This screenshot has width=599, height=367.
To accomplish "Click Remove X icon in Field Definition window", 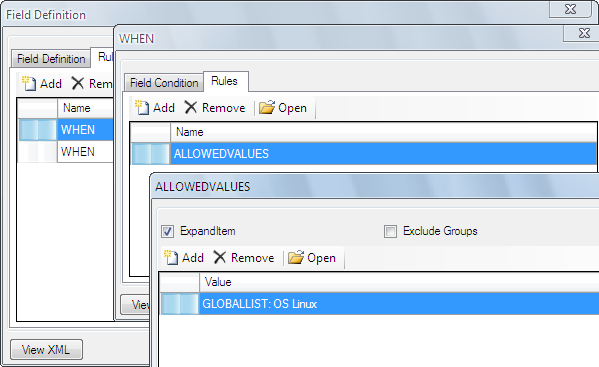I will coord(78,83).
